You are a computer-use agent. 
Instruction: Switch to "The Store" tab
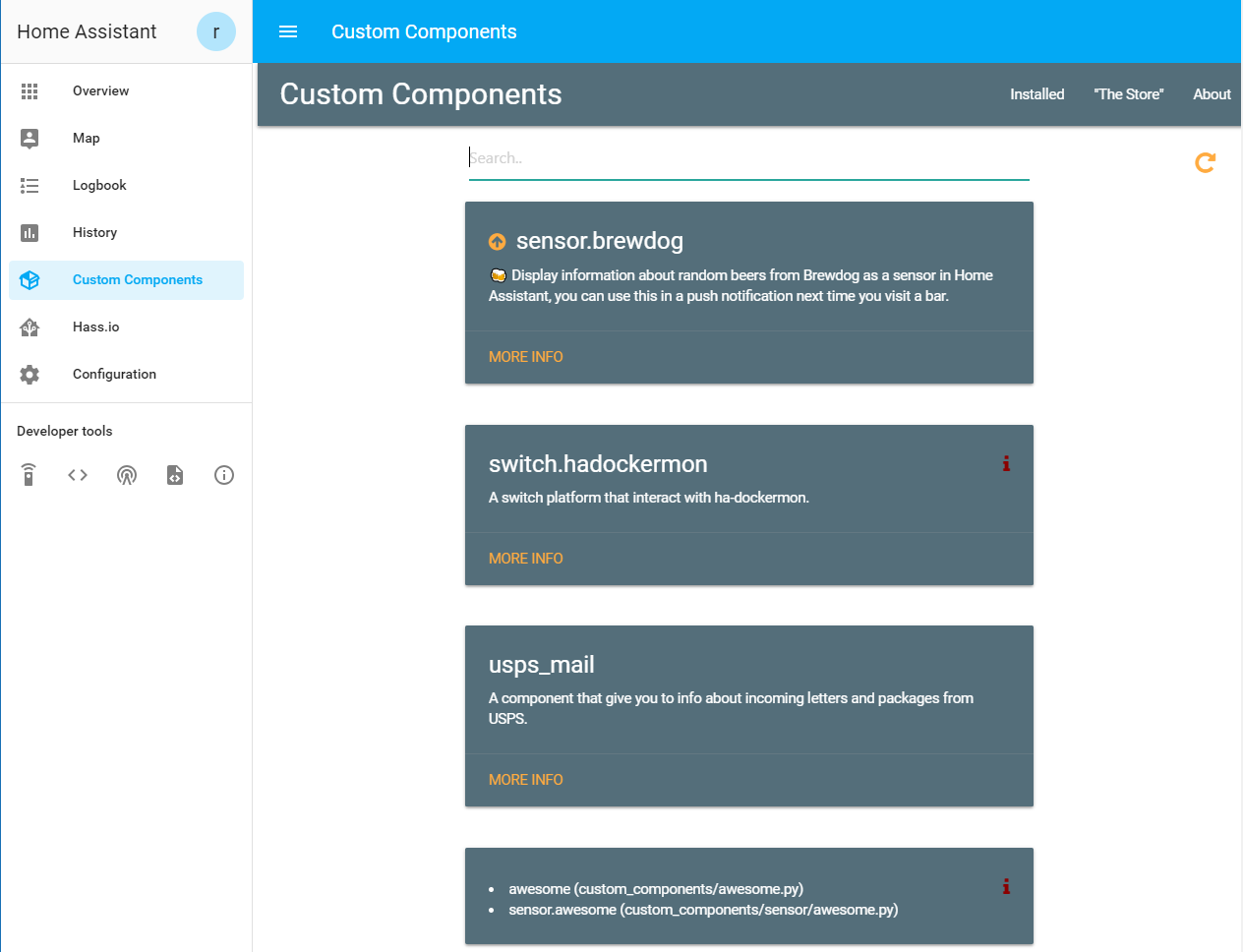(1128, 94)
